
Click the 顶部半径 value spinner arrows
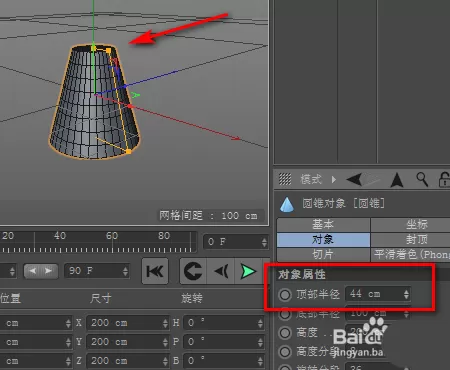(x=406, y=294)
